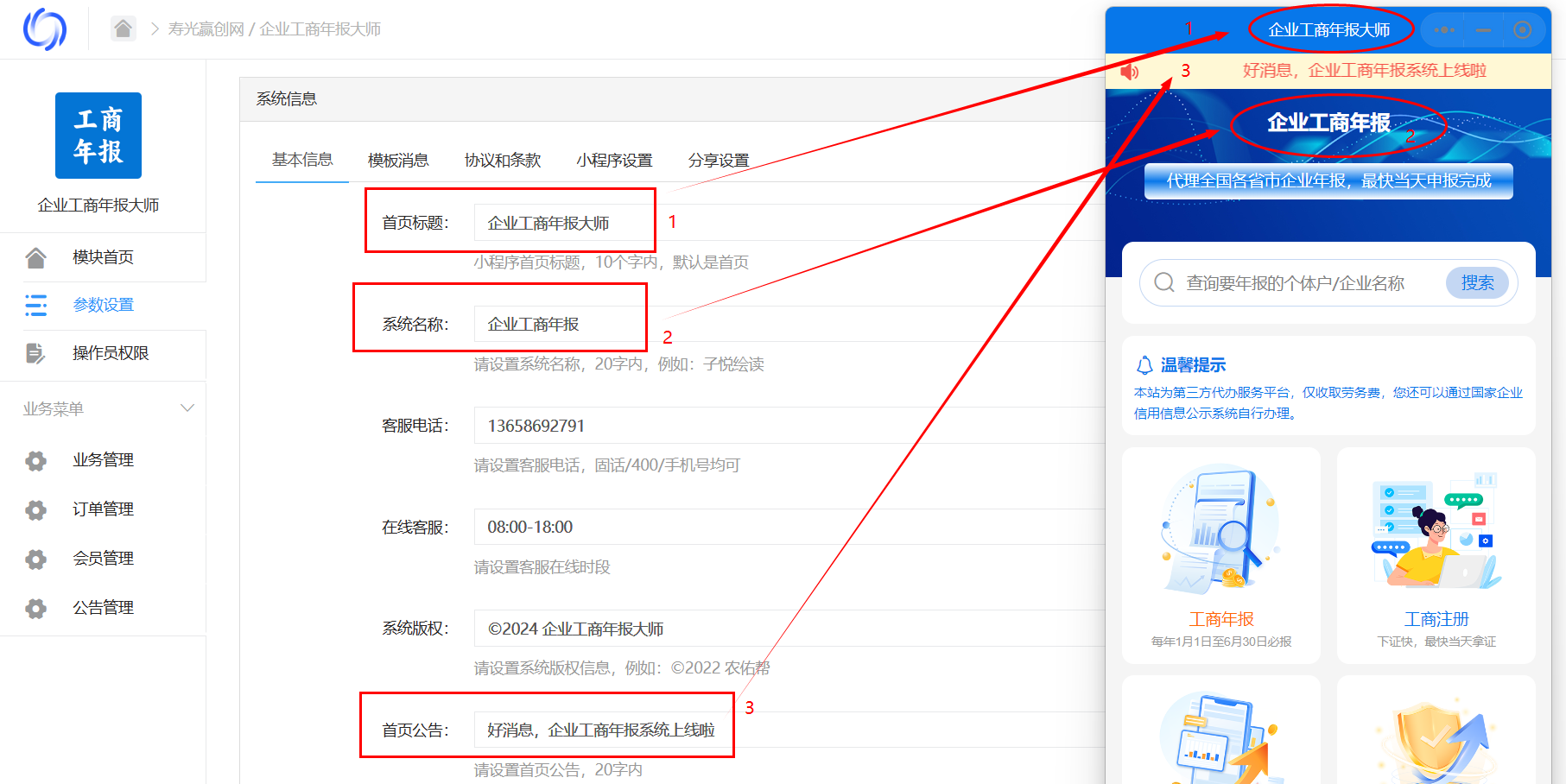This screenshot has width=1566, height=784.
Task: Collapse the 业务菜单 section chevron
Action: coord(187,408)
